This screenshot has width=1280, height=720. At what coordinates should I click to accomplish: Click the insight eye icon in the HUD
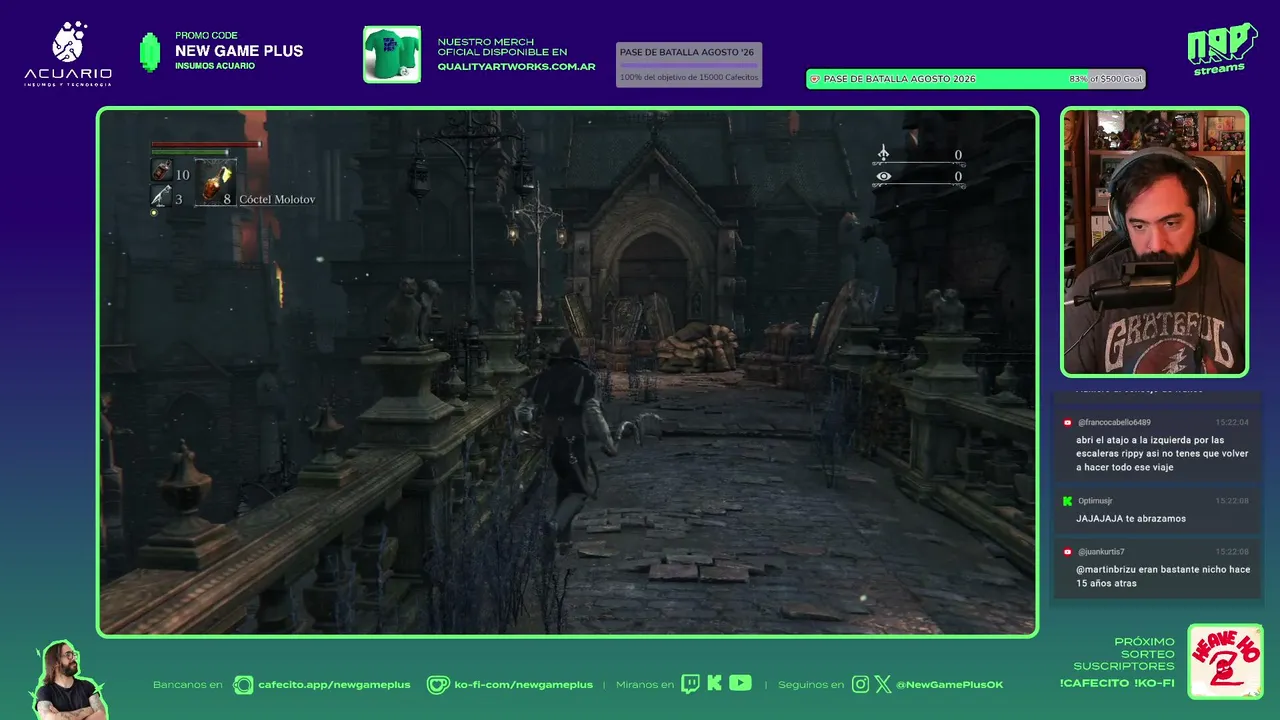(x=883, y=176)
